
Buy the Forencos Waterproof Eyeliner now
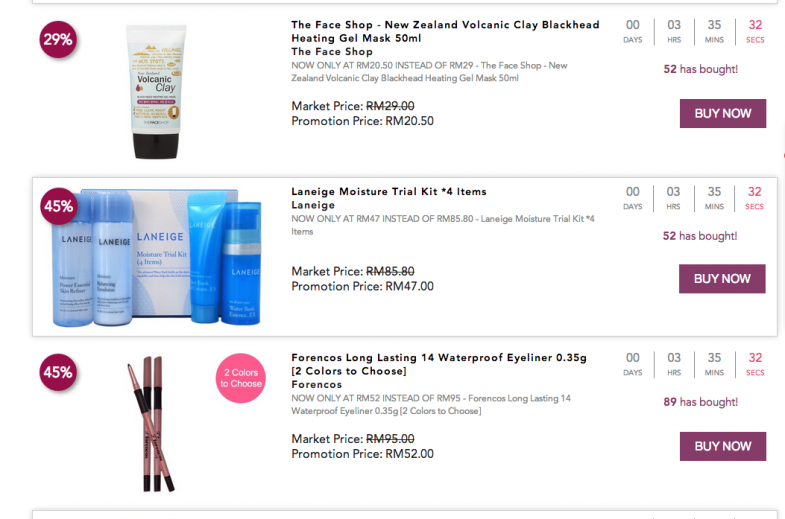click(722, 446)
